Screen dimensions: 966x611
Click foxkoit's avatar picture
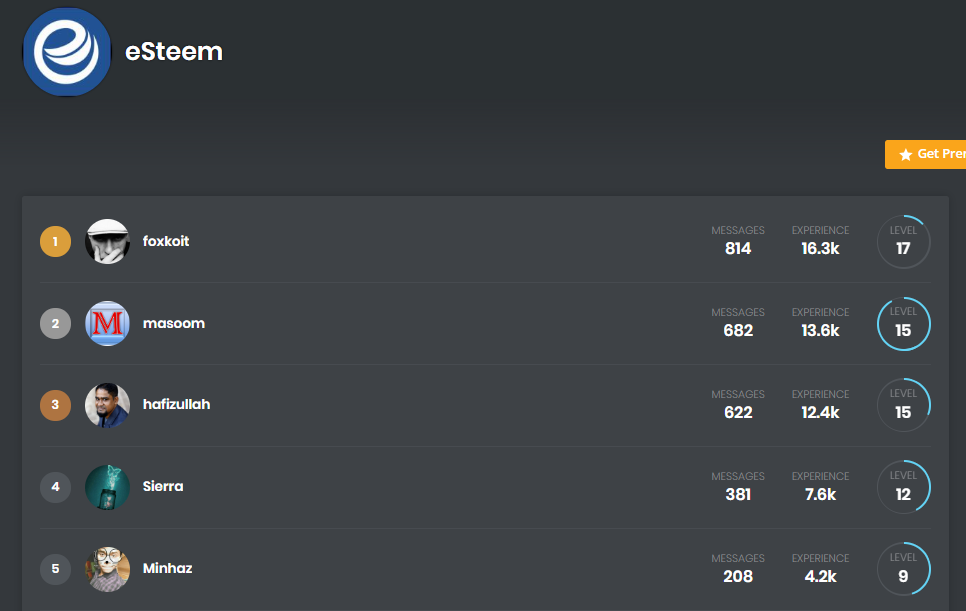107,241
